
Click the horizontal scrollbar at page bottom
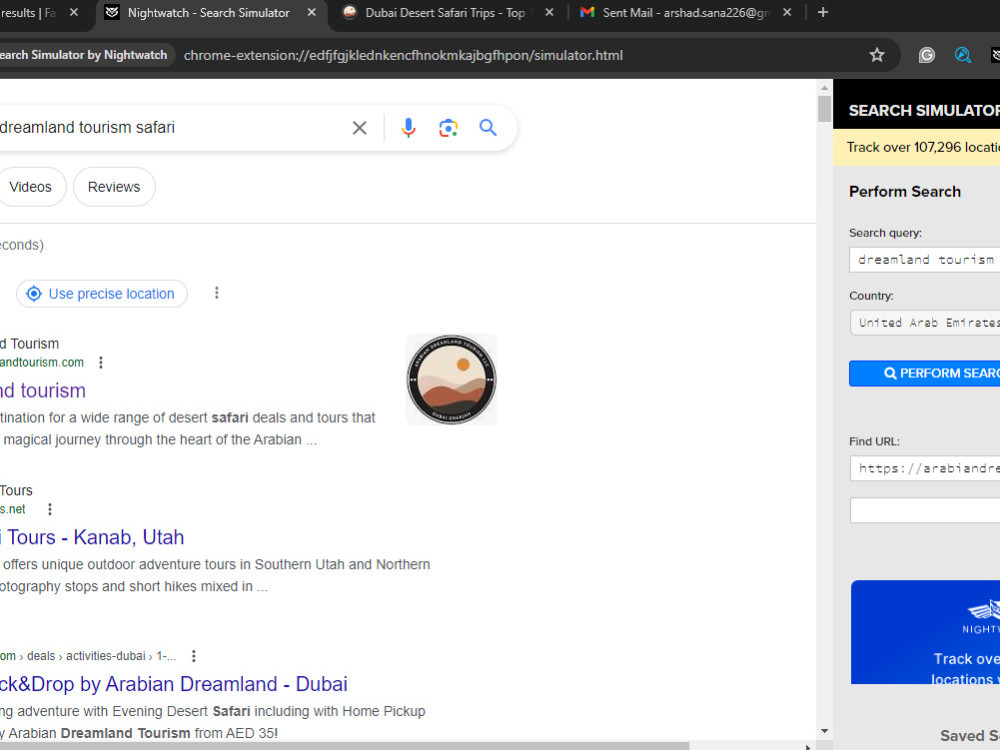[344, 746]
